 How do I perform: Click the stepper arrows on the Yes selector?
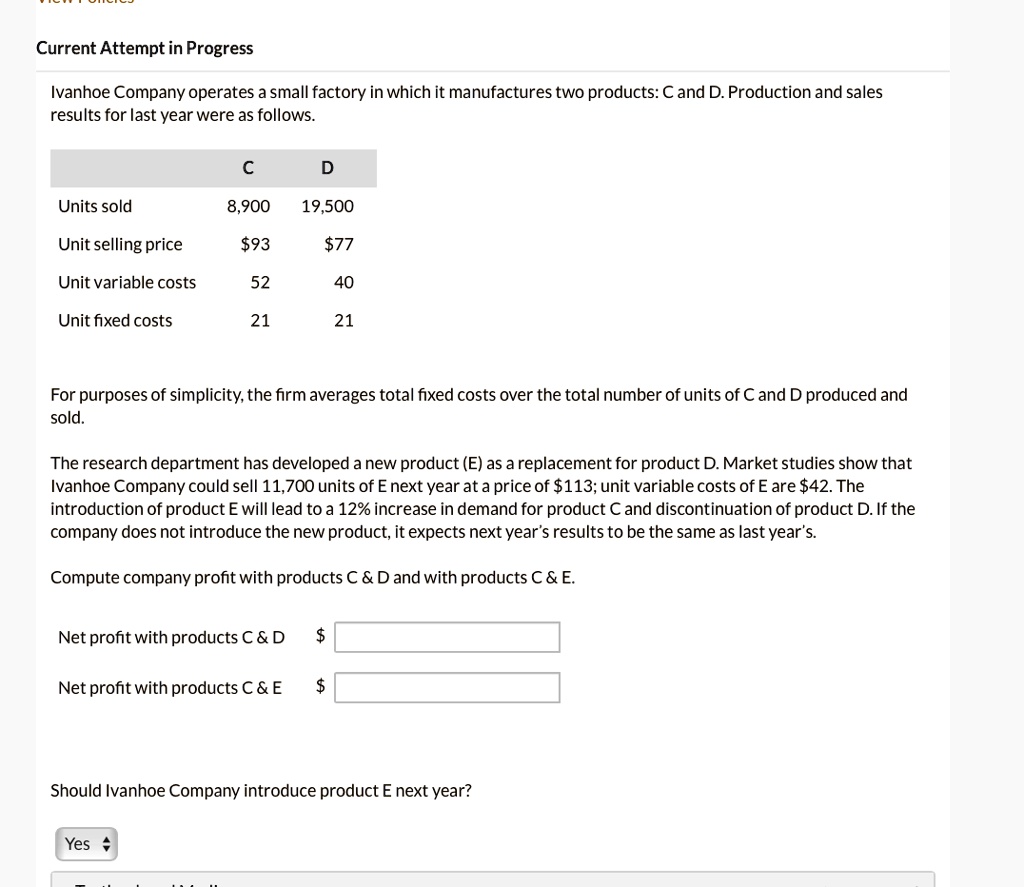[x=106, y=844]
